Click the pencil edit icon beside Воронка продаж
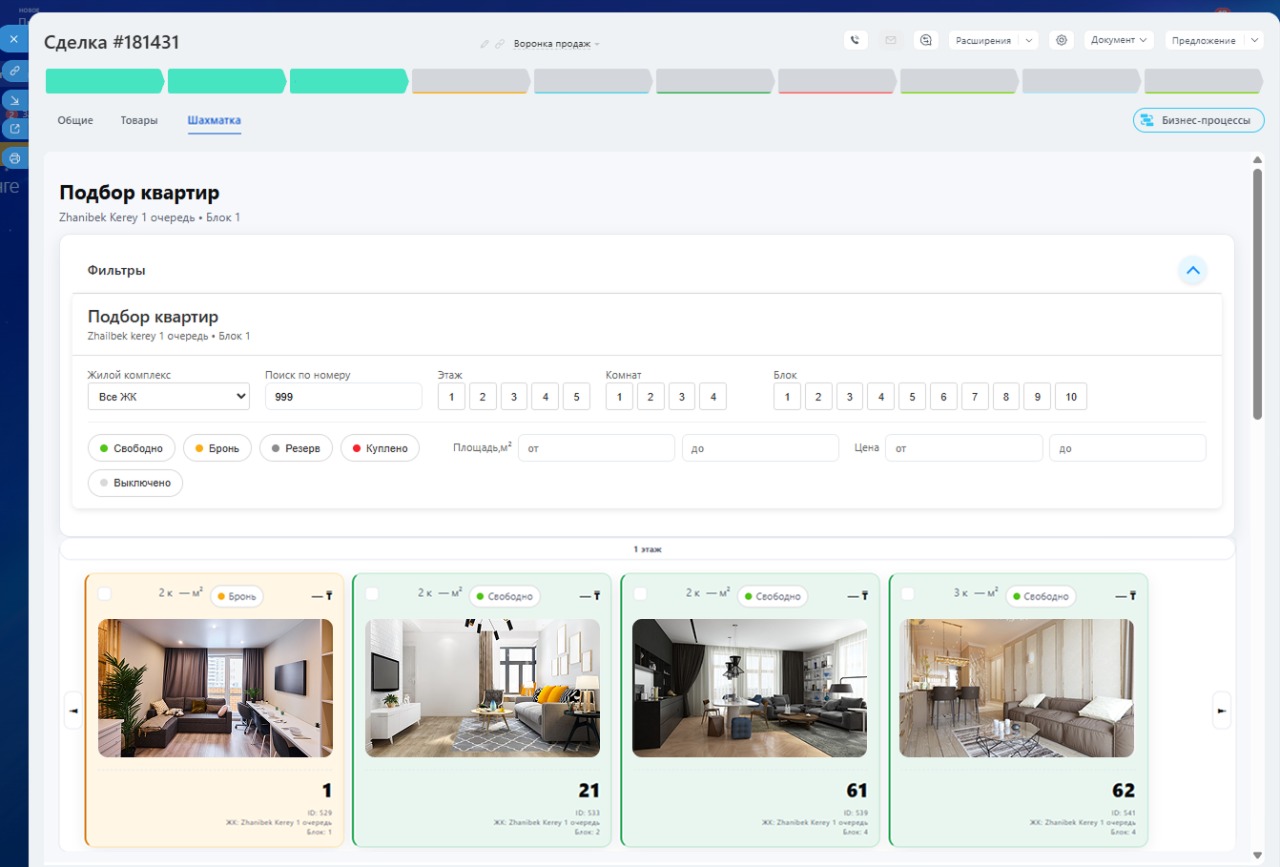Viewport: 1280px width, 867px height. [485, 44]
